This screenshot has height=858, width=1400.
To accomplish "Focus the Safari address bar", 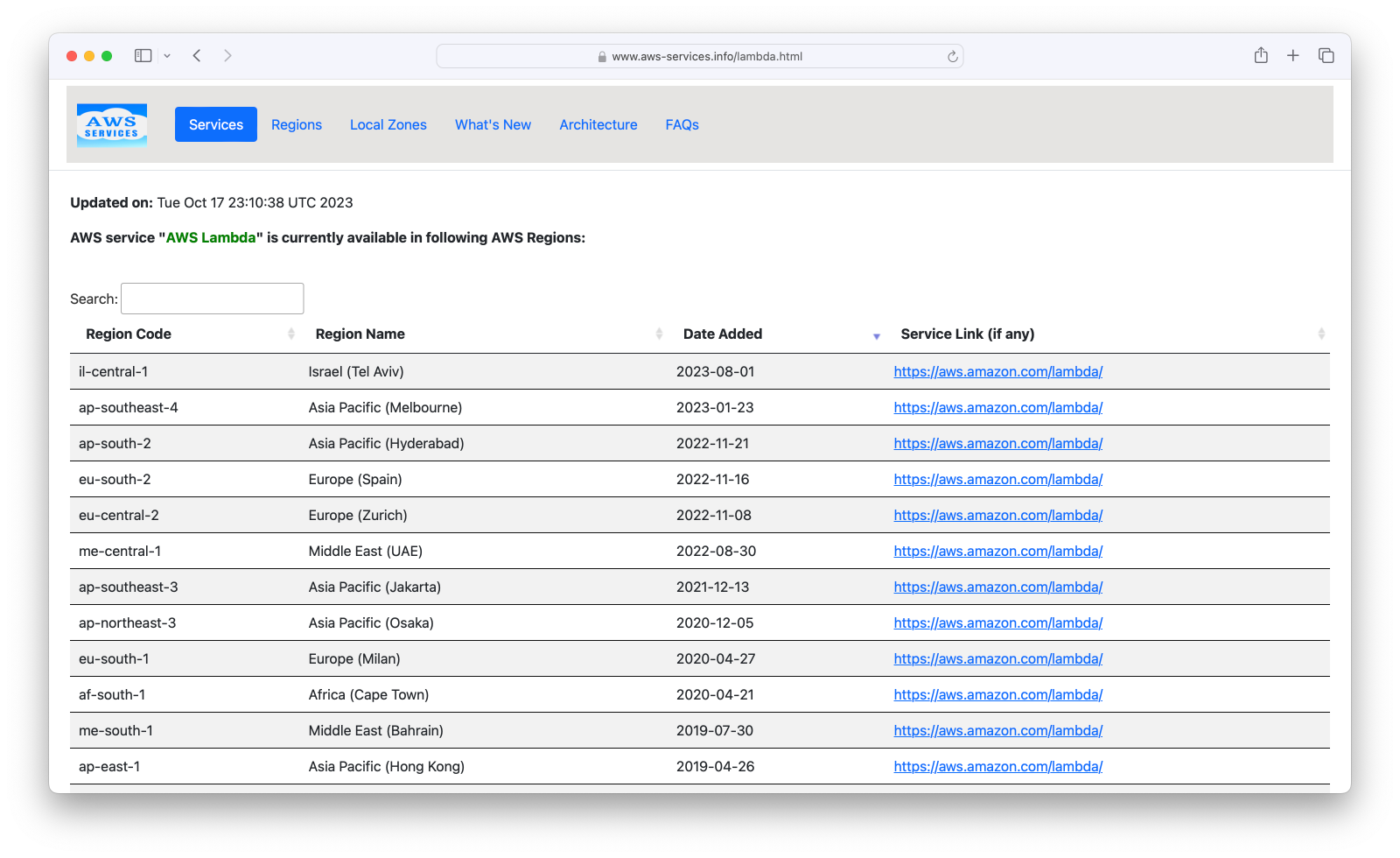I will 700,56.
